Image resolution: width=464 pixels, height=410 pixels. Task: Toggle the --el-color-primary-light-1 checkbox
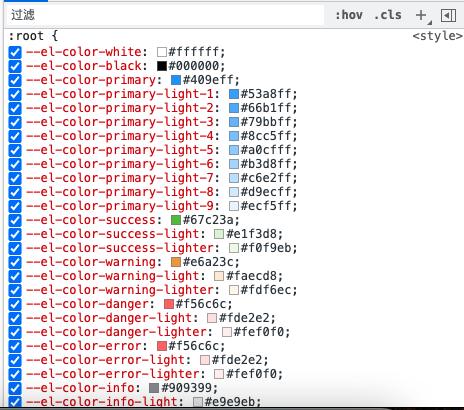pos(15,94)
